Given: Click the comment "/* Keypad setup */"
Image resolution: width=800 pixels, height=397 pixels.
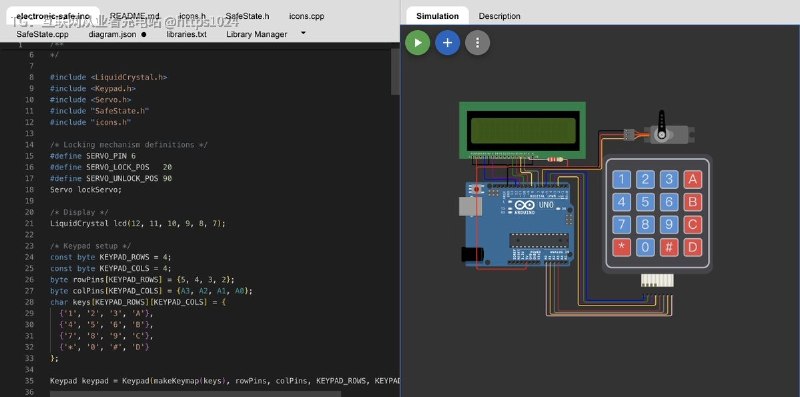Looking at the screenshot, I should point(90,245).
